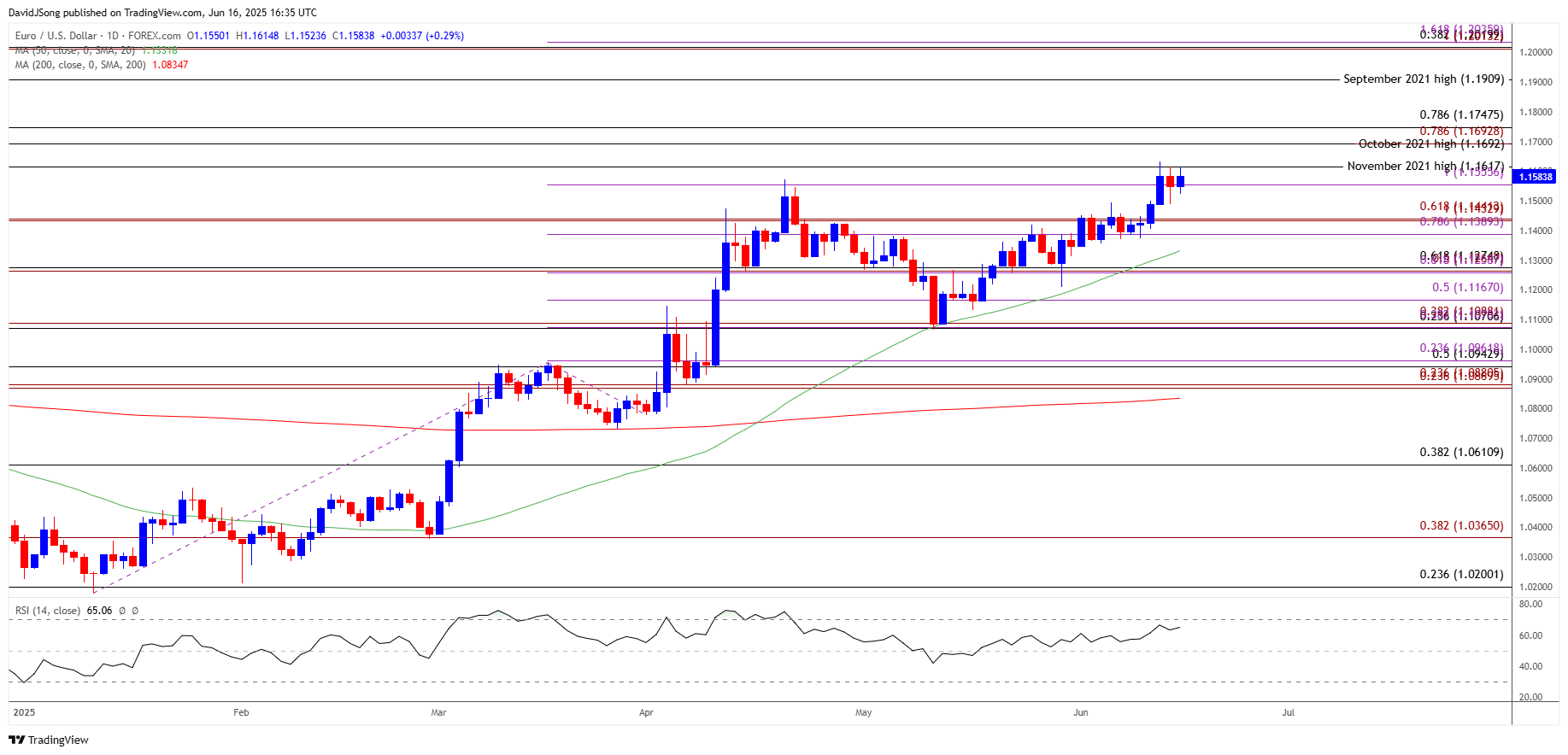Viewport: 1568px width, 755px height.
Task: Click the MA 50 indicator legend
Action: (96, 50)
